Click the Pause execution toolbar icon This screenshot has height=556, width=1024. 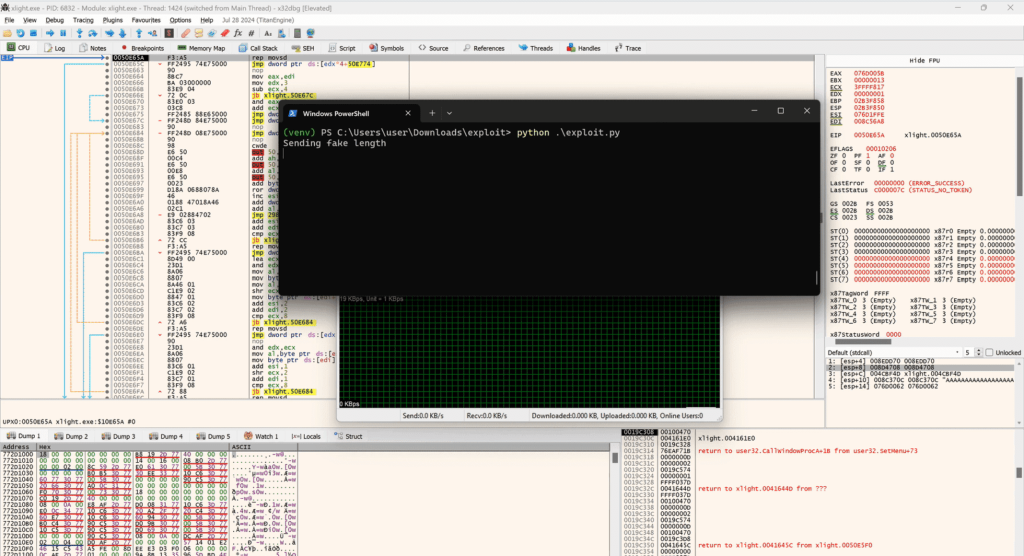[63, 33]
